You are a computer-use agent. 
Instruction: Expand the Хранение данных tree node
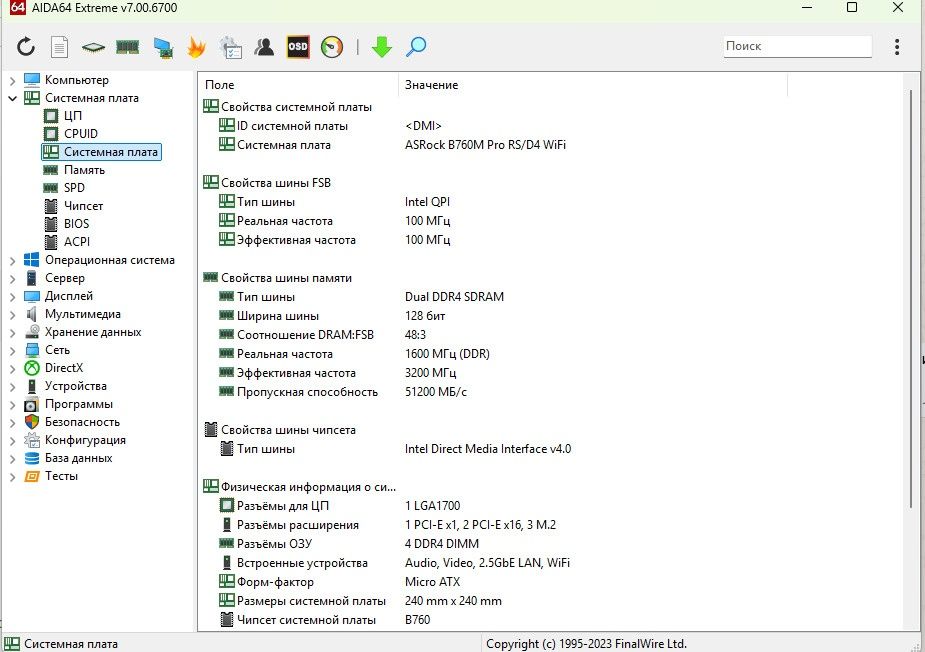(x=12, y=332)
